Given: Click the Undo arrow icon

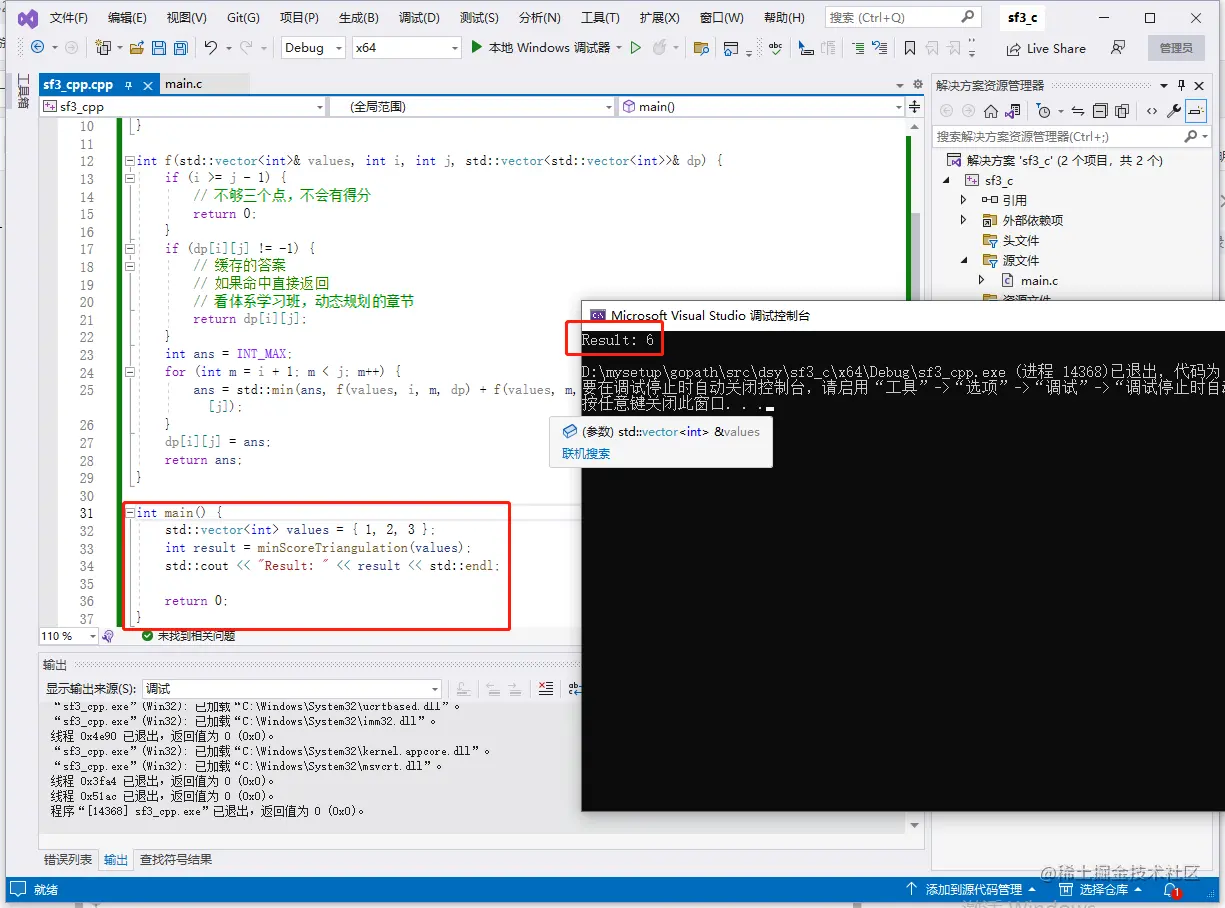Looking at the screenshot, I should (210, 47).
